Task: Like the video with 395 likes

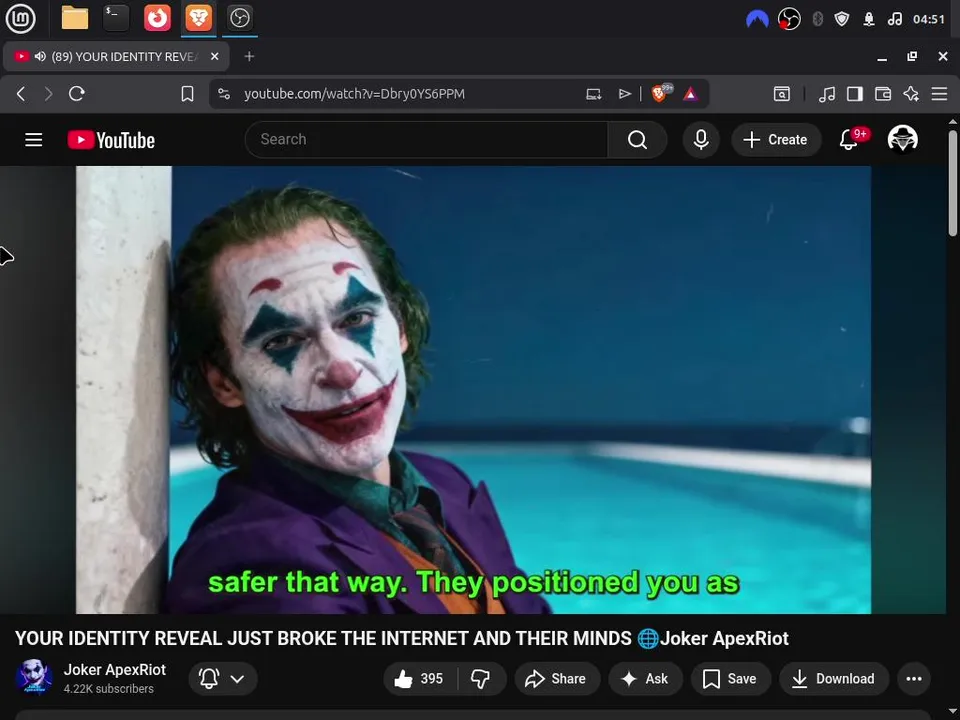Action: click(x=419, y=678)
